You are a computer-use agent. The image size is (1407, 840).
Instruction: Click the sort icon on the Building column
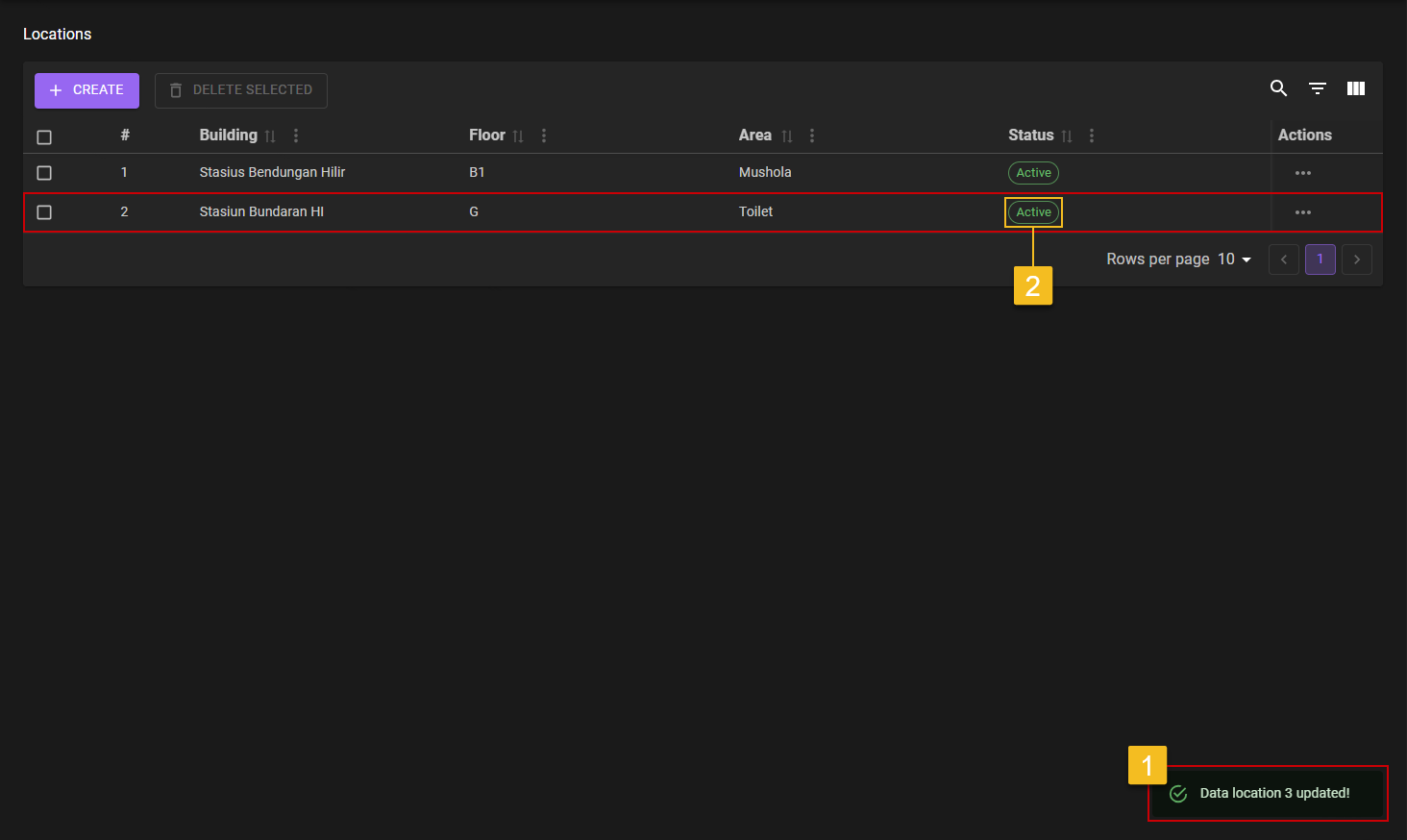pos(269,136)
